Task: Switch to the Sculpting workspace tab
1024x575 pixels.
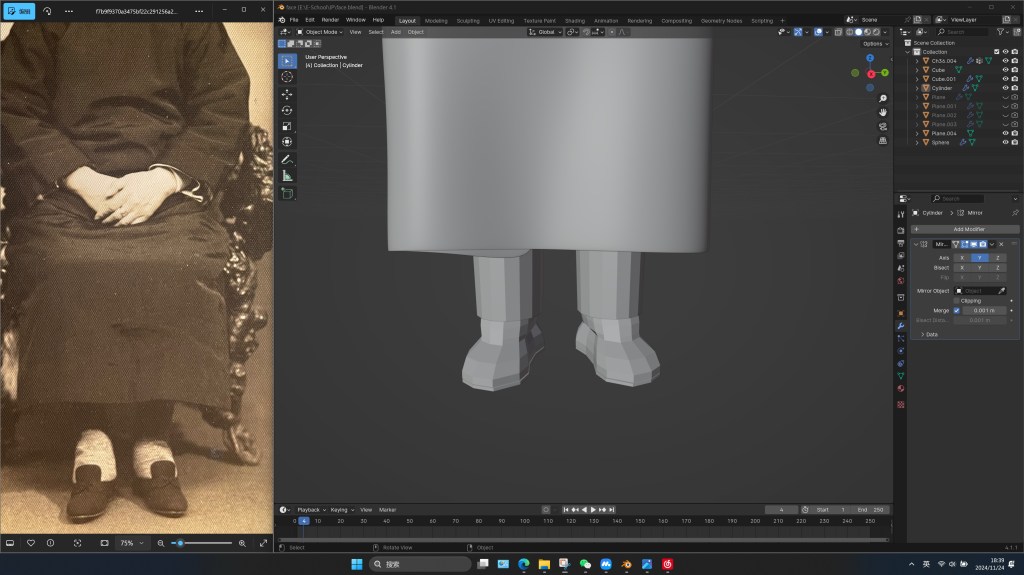Action: click(467, 20)
